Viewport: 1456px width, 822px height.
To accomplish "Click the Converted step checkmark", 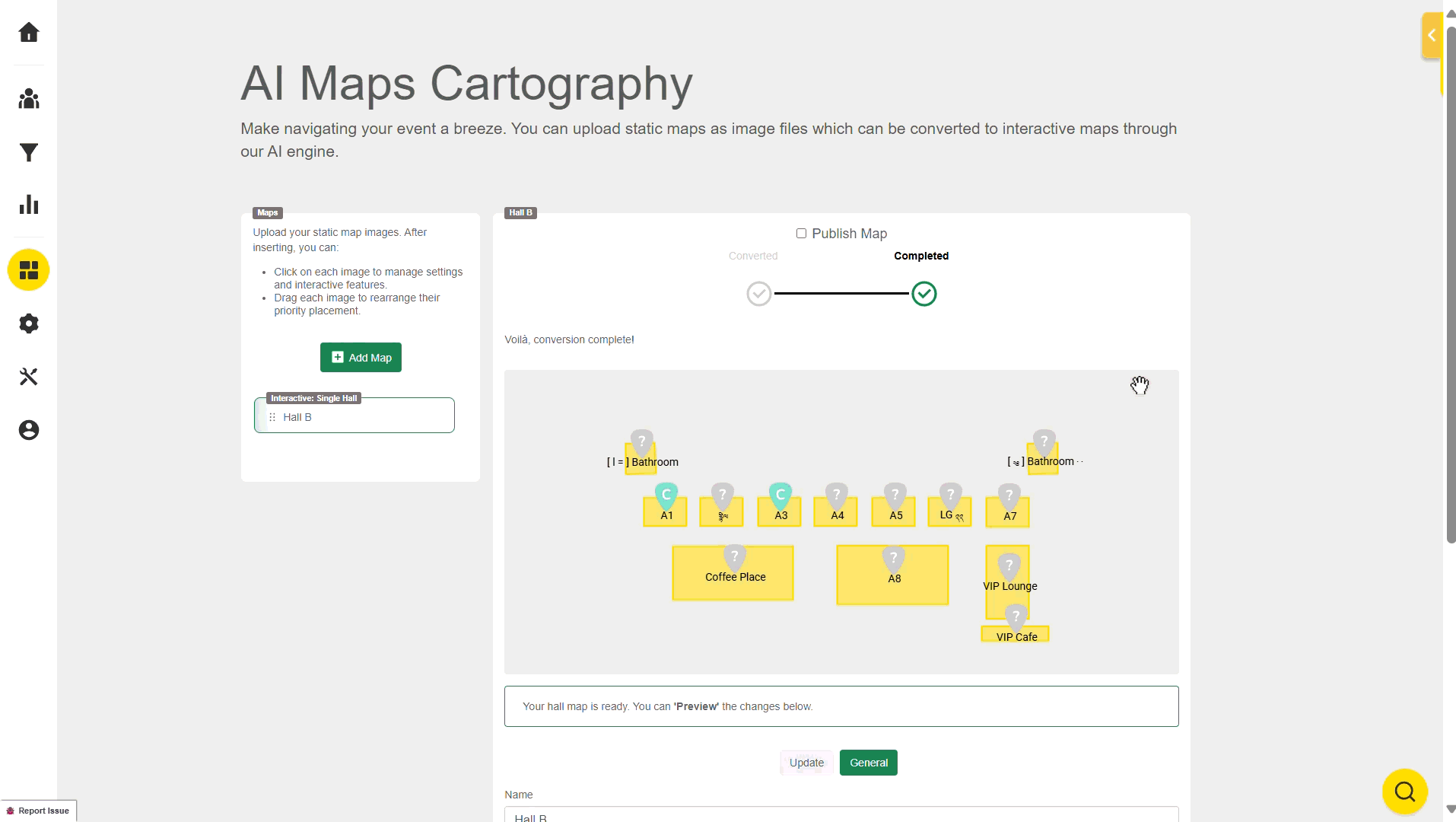I will pos(758,294).
